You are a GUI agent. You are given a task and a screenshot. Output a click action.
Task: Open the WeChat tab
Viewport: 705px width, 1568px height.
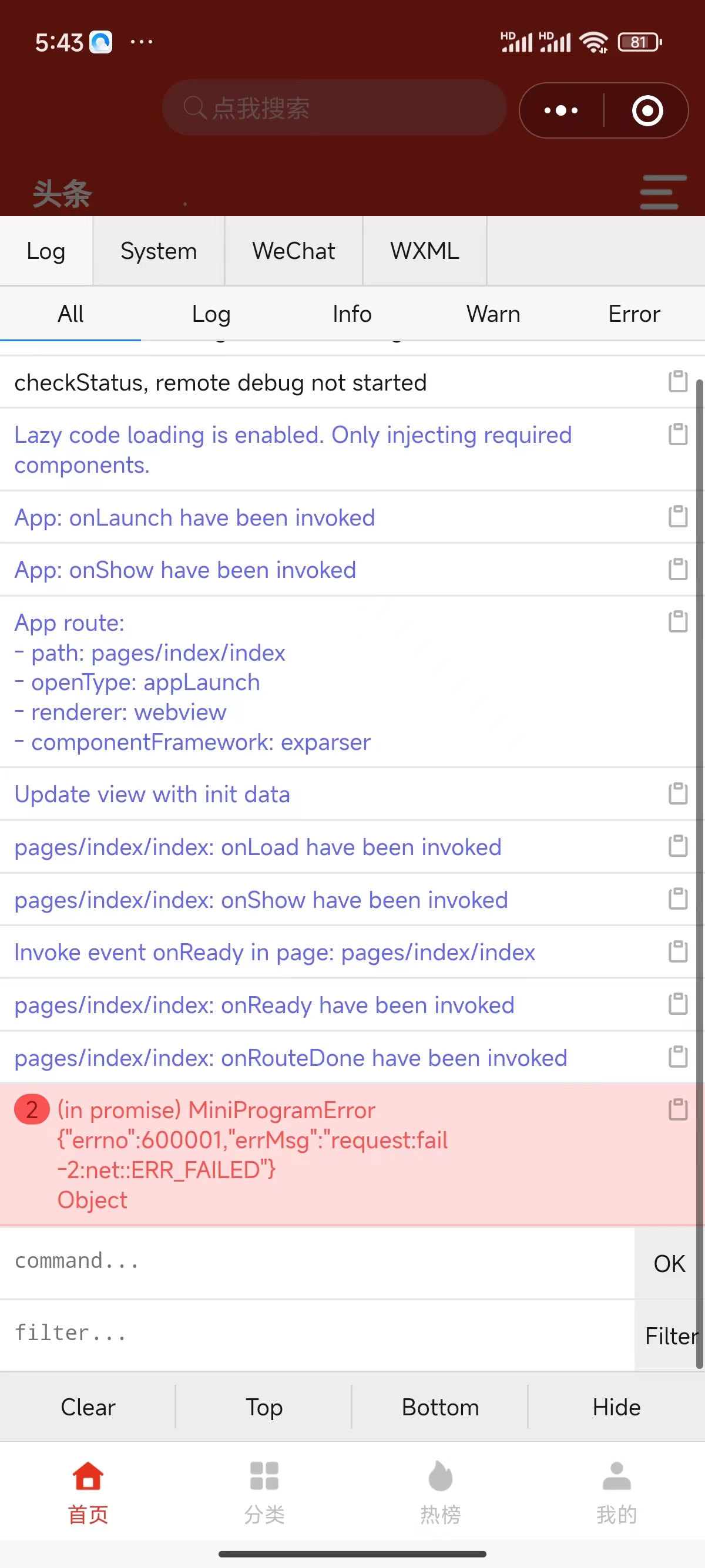(x=293, y=251)
